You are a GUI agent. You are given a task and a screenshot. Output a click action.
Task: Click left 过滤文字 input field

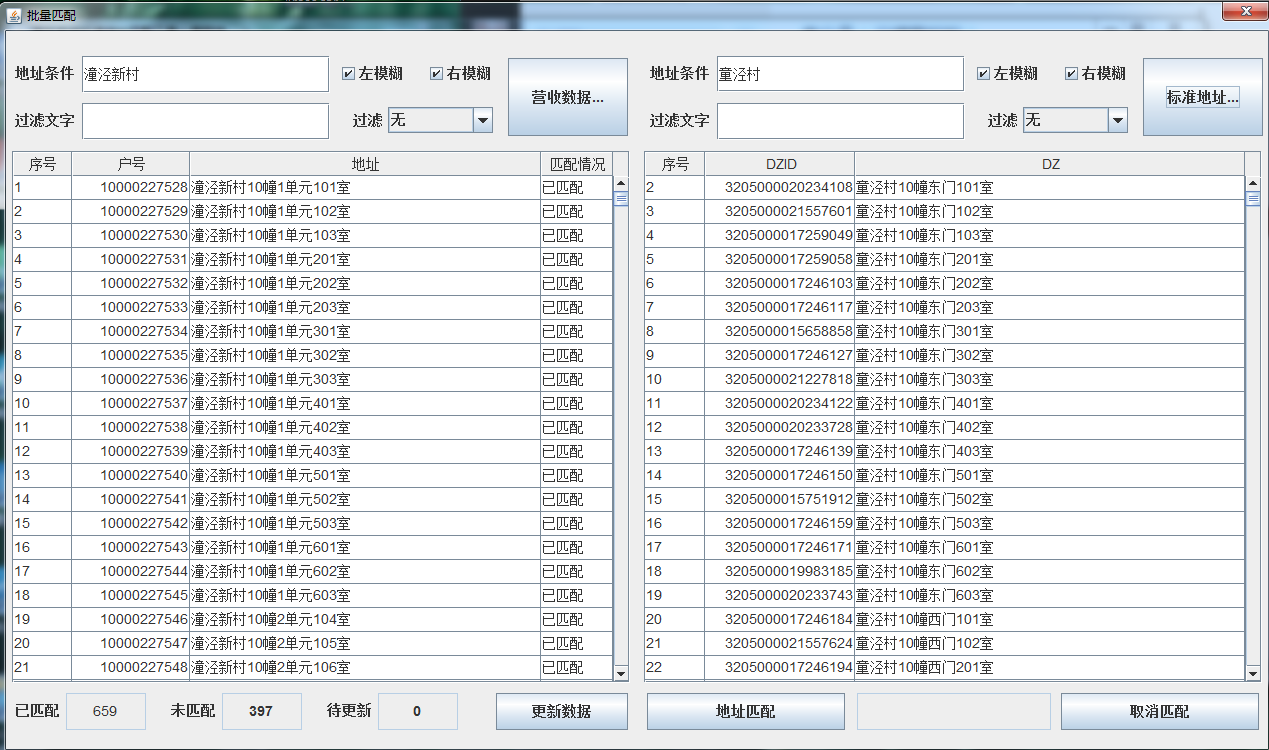(205, 121)
